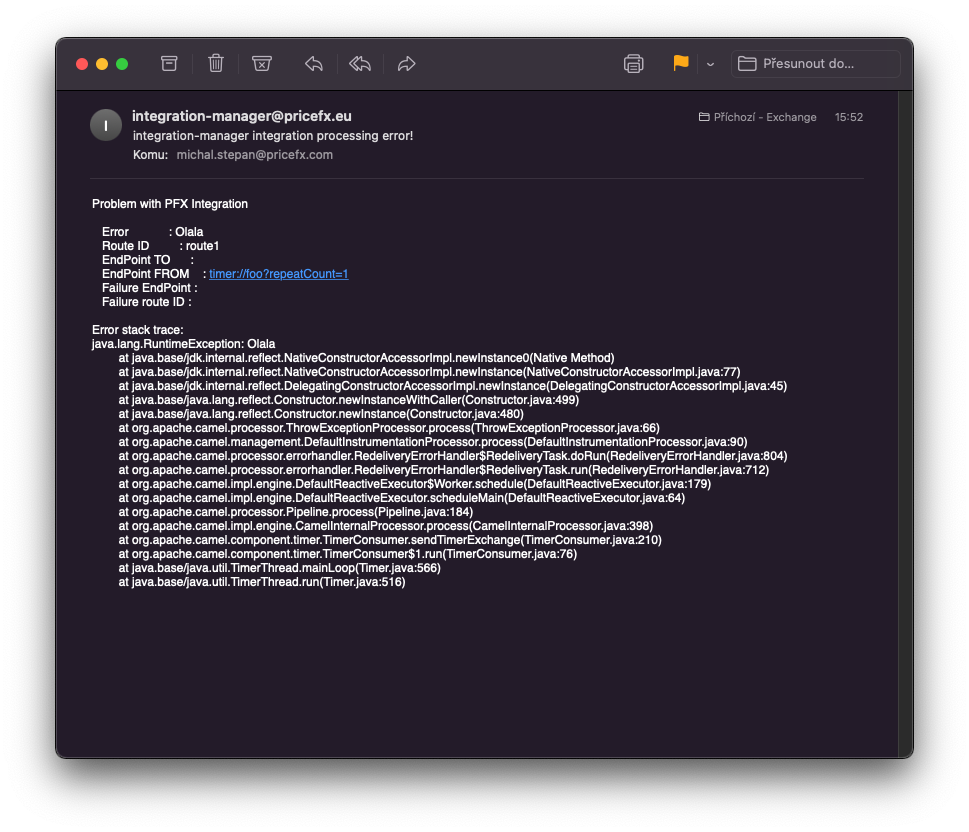Open the 'Přesunout do...' move-to dropdown
The height and width of the screenshot is (832, 969).
point(815,63)
